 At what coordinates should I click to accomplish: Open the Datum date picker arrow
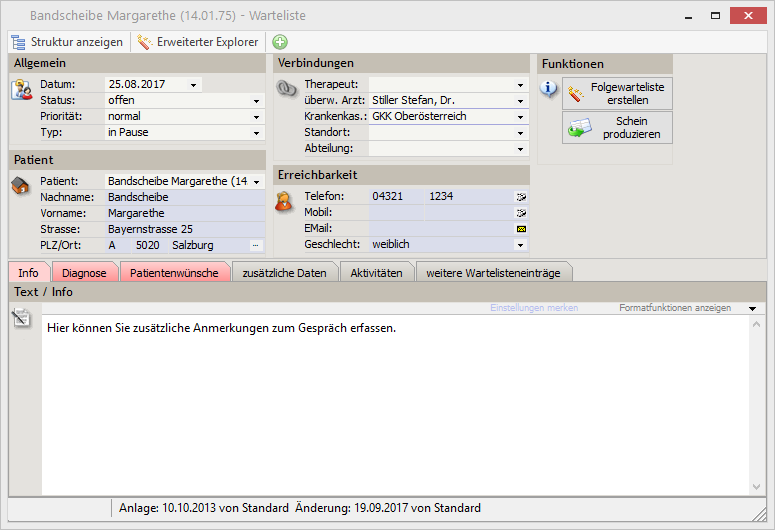pos(193,85)
